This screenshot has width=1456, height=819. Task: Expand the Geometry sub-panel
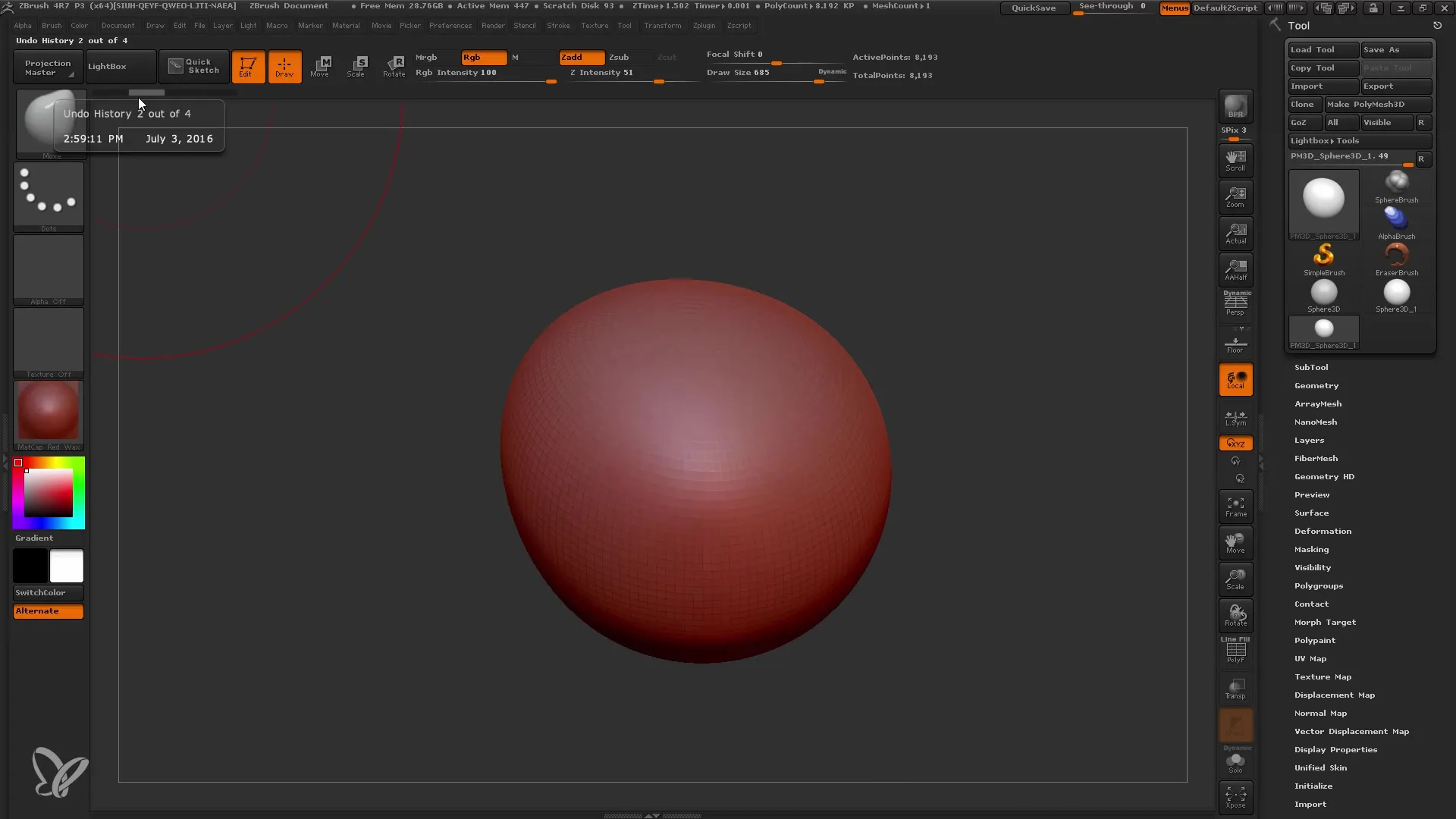[1317, 385]
